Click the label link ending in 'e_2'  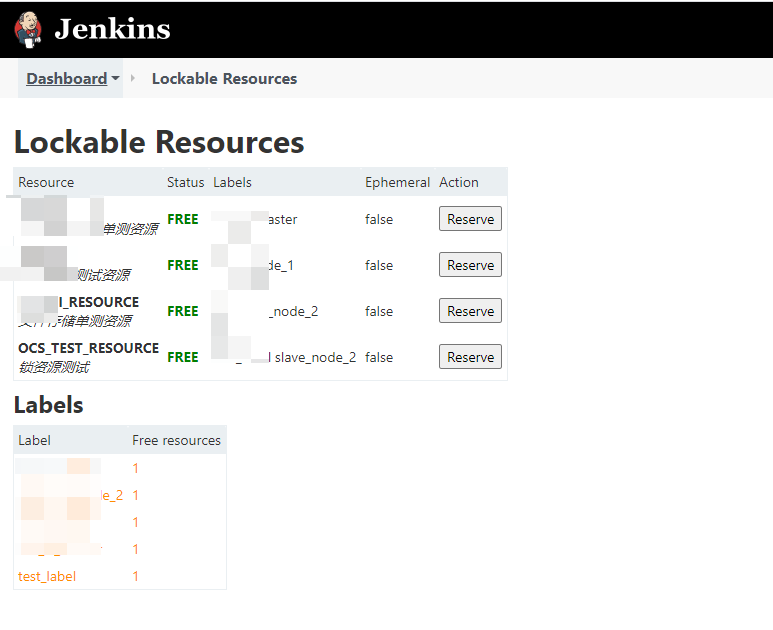click(112, 495)
